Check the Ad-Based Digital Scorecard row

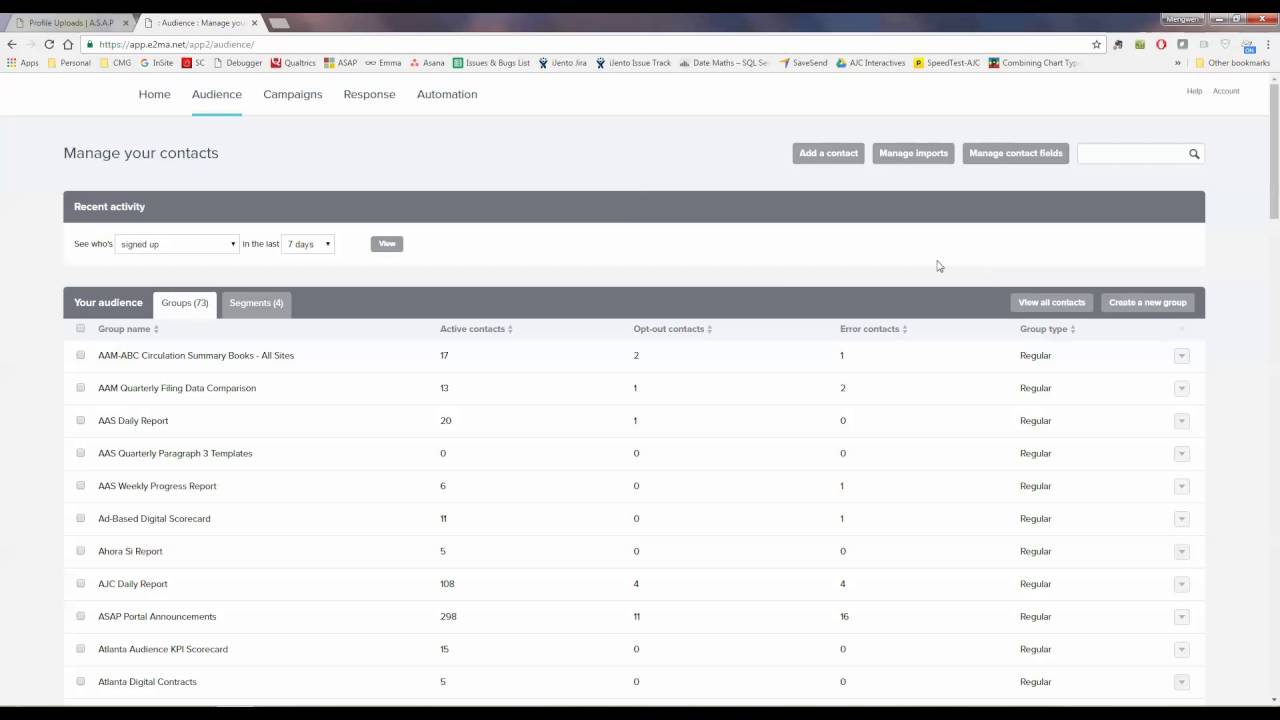pyautogui.click(x=81, y=518)
